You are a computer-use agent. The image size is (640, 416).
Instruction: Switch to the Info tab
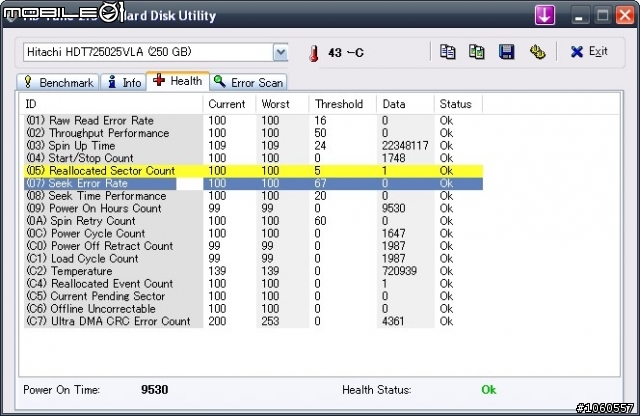coord(124,82)
